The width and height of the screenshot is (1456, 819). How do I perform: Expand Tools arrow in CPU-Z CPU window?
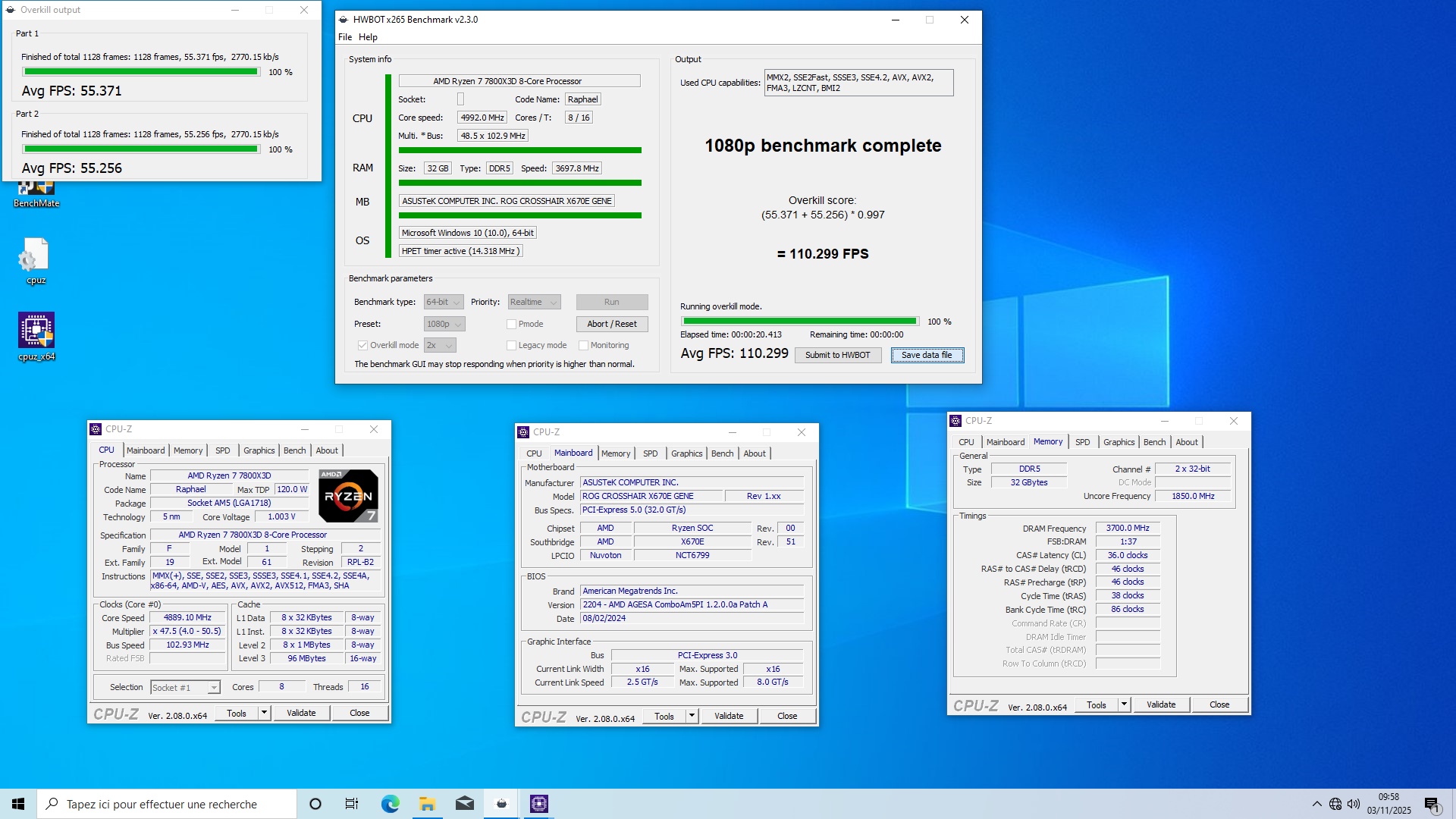point(264,713)
